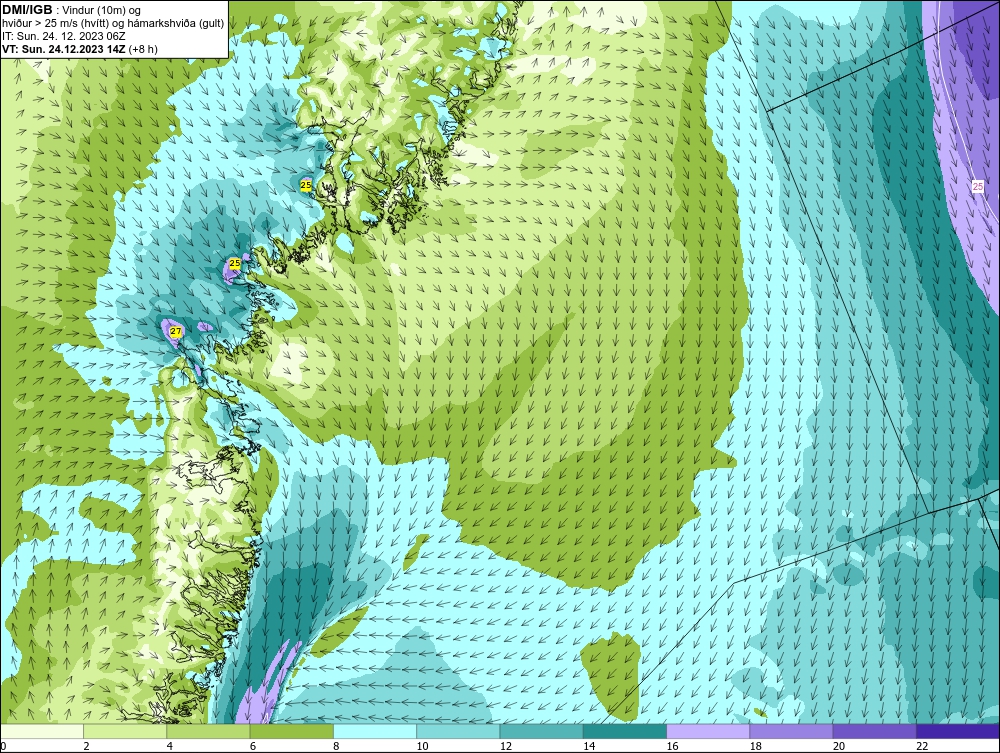1000x753 pixels.
Task: Select the 14–16 m/s dark teal swatch
Action: pyautogui.click(x=624, y=731)
